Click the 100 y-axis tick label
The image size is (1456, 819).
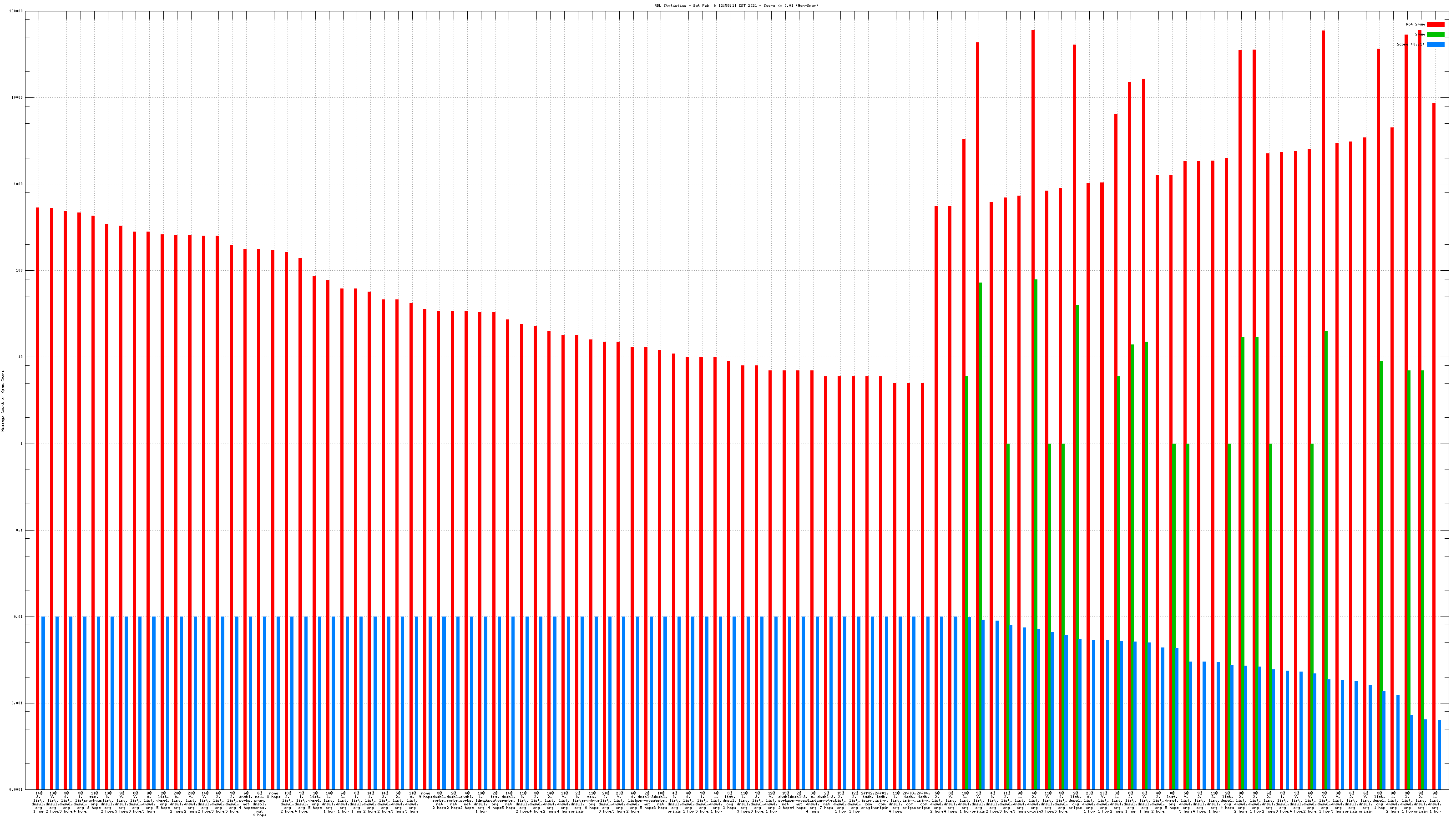[x=19, y=271]
